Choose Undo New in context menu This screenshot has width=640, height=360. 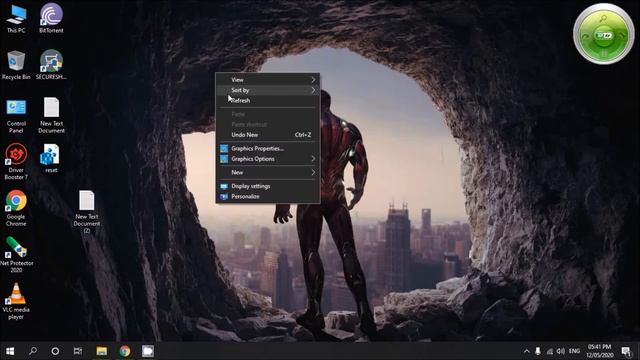click(268, 135)
